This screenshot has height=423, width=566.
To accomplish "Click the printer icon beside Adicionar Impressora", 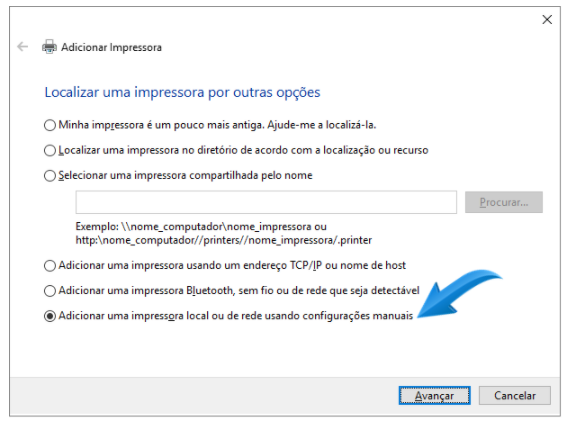I will coord(49,47).
